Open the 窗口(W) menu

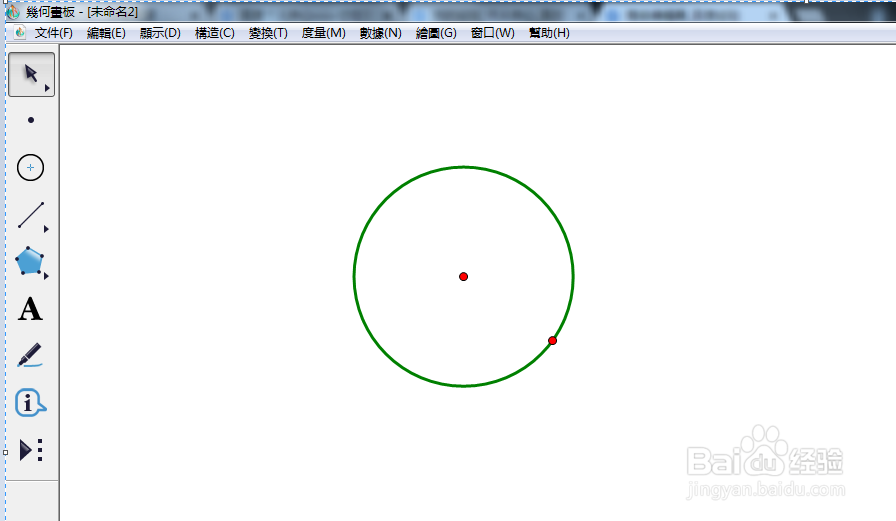click(493, 33)
